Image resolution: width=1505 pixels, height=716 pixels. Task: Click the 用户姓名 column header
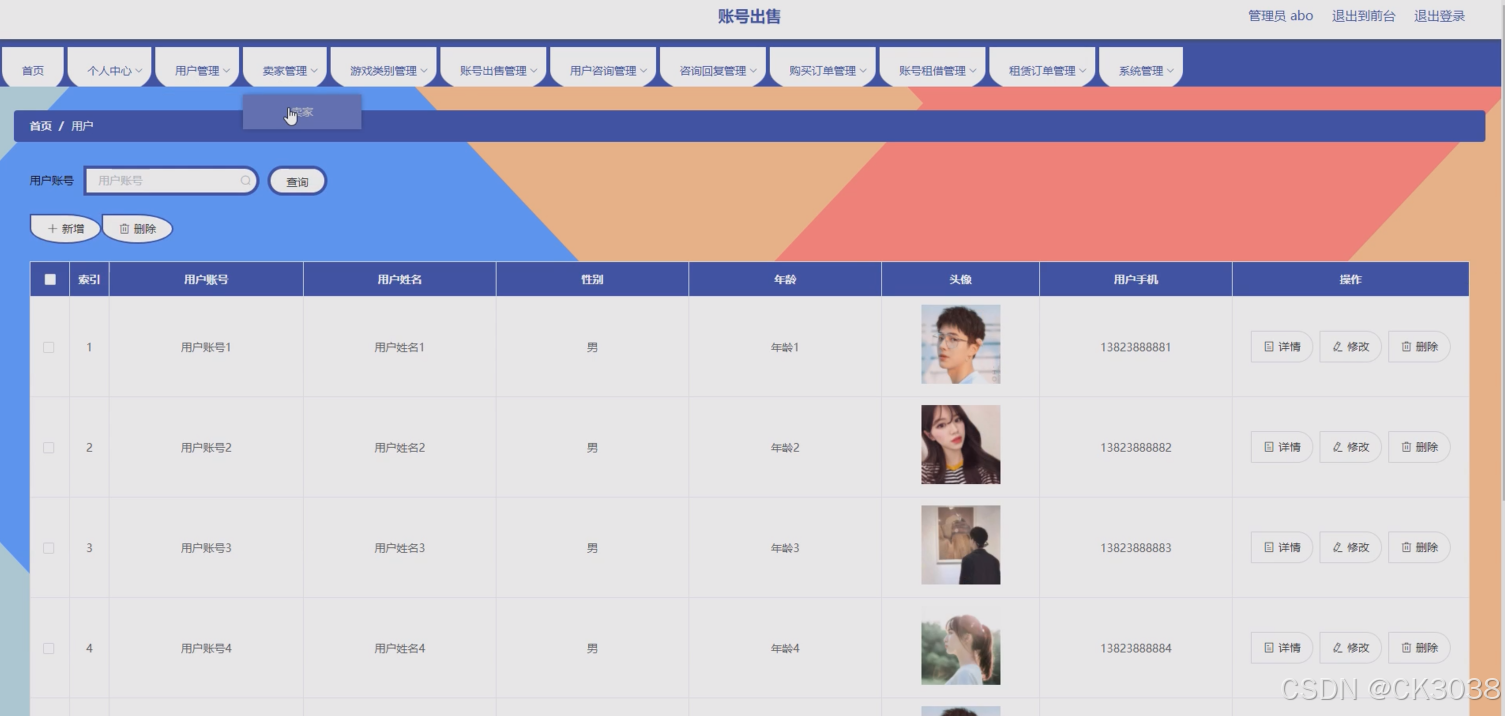(400, 280)
